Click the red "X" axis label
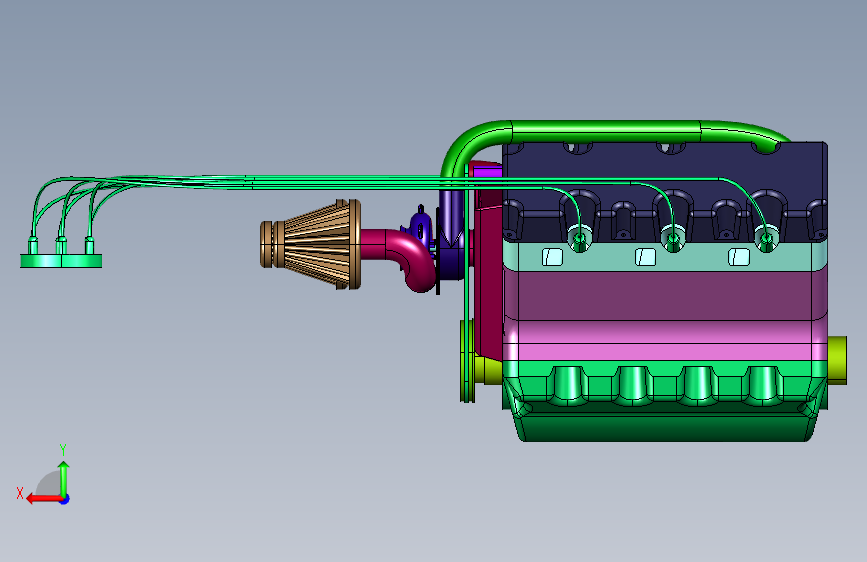 [x=20, y=493]
